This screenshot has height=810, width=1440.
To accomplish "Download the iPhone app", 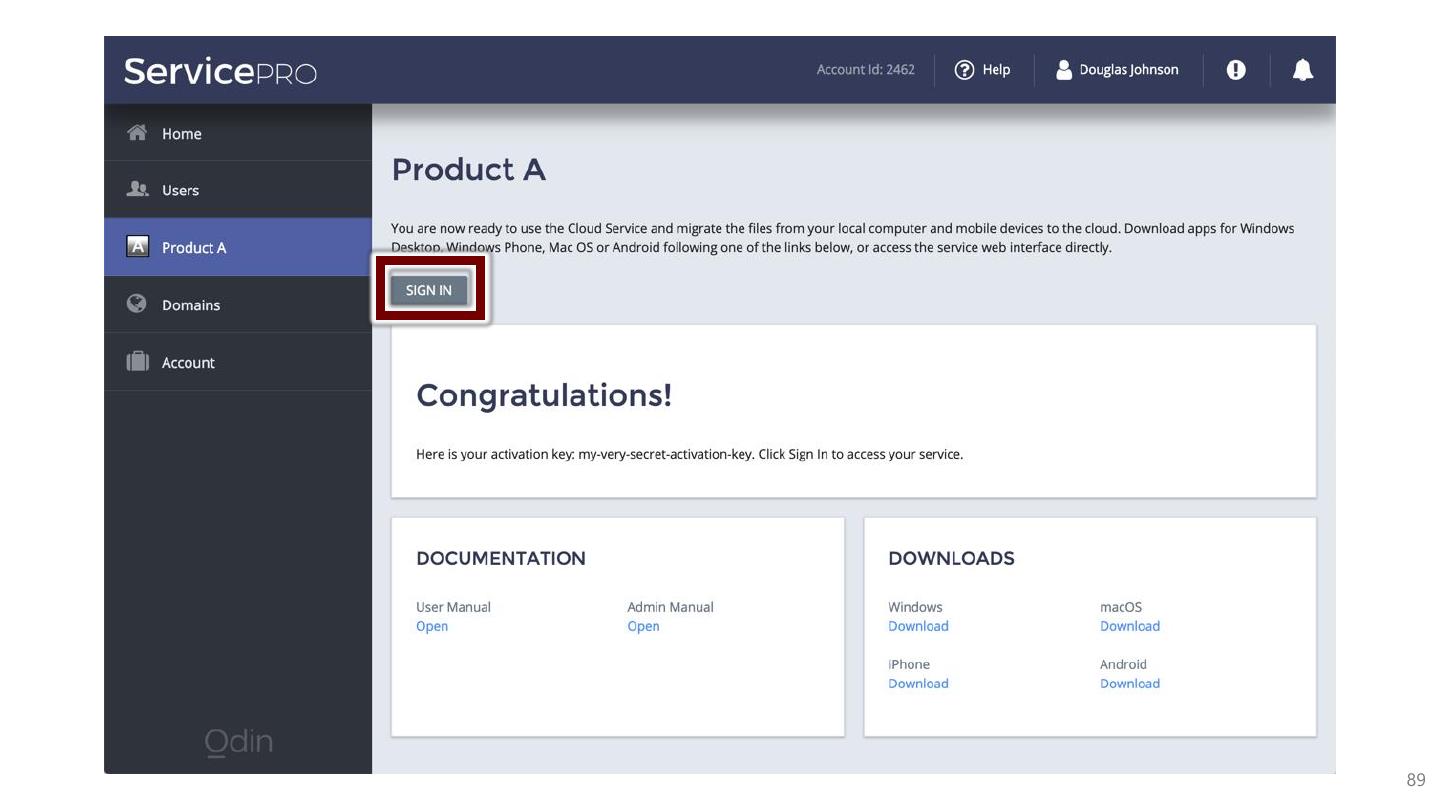I will pos(918,684).
